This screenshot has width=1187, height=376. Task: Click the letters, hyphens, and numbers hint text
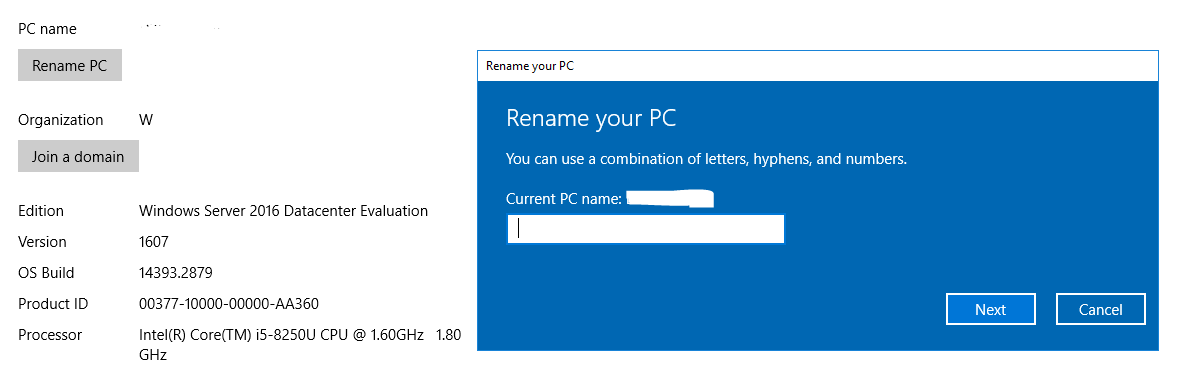(706, 160)
